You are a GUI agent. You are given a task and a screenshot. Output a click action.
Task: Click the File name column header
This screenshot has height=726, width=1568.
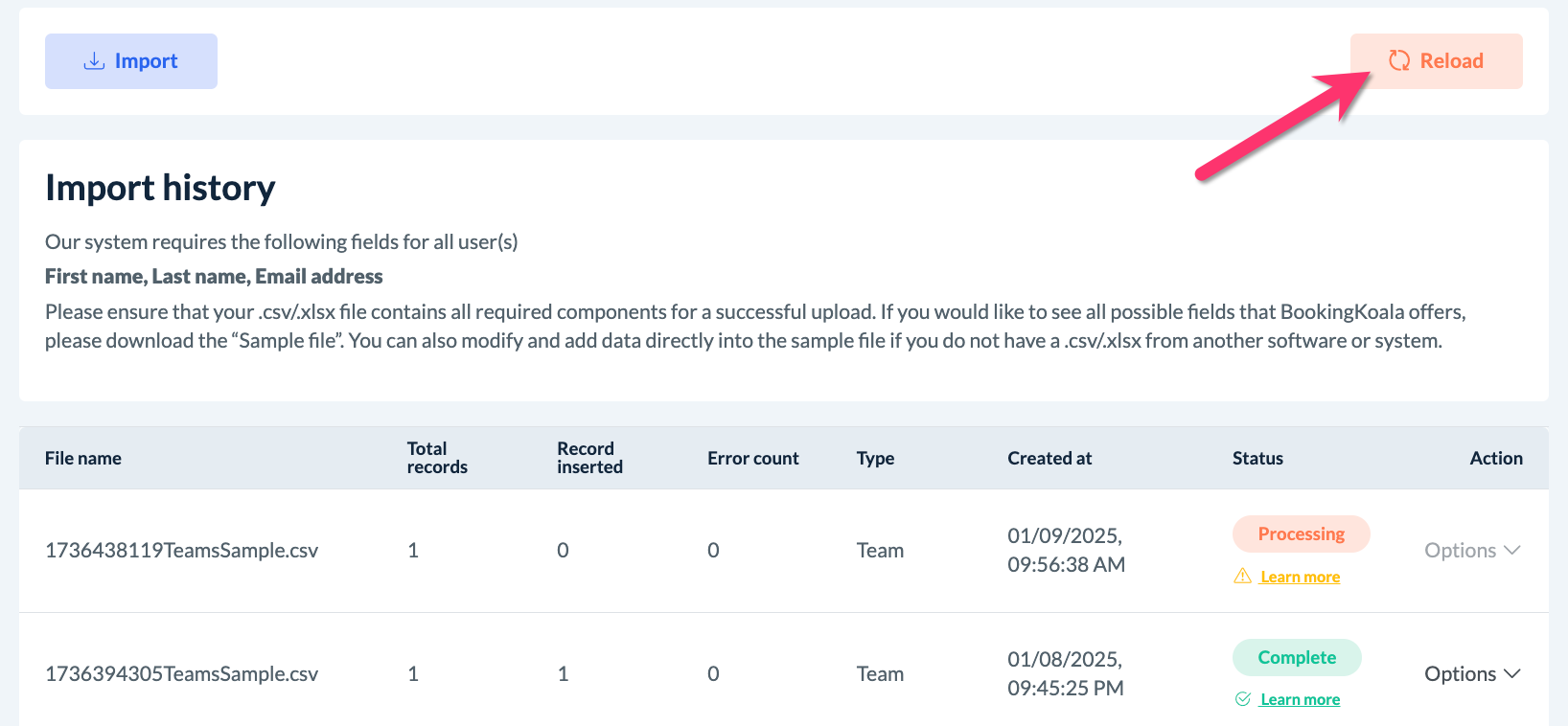pos(83,458)
